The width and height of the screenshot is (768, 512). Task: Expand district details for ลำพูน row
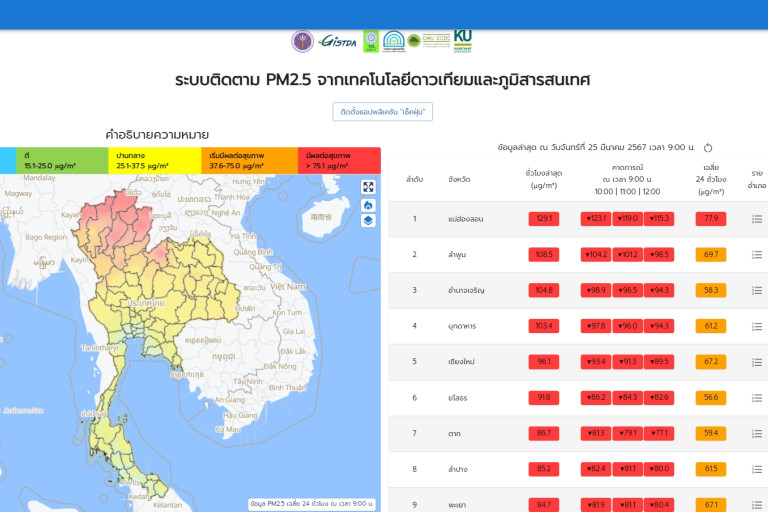coord(757,255)
